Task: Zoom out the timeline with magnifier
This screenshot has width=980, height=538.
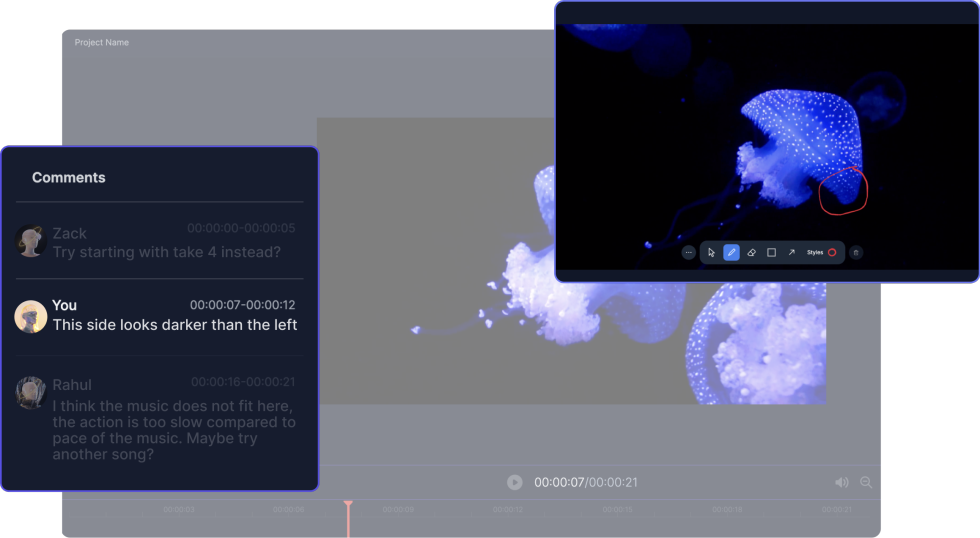Action: point(866,482)
